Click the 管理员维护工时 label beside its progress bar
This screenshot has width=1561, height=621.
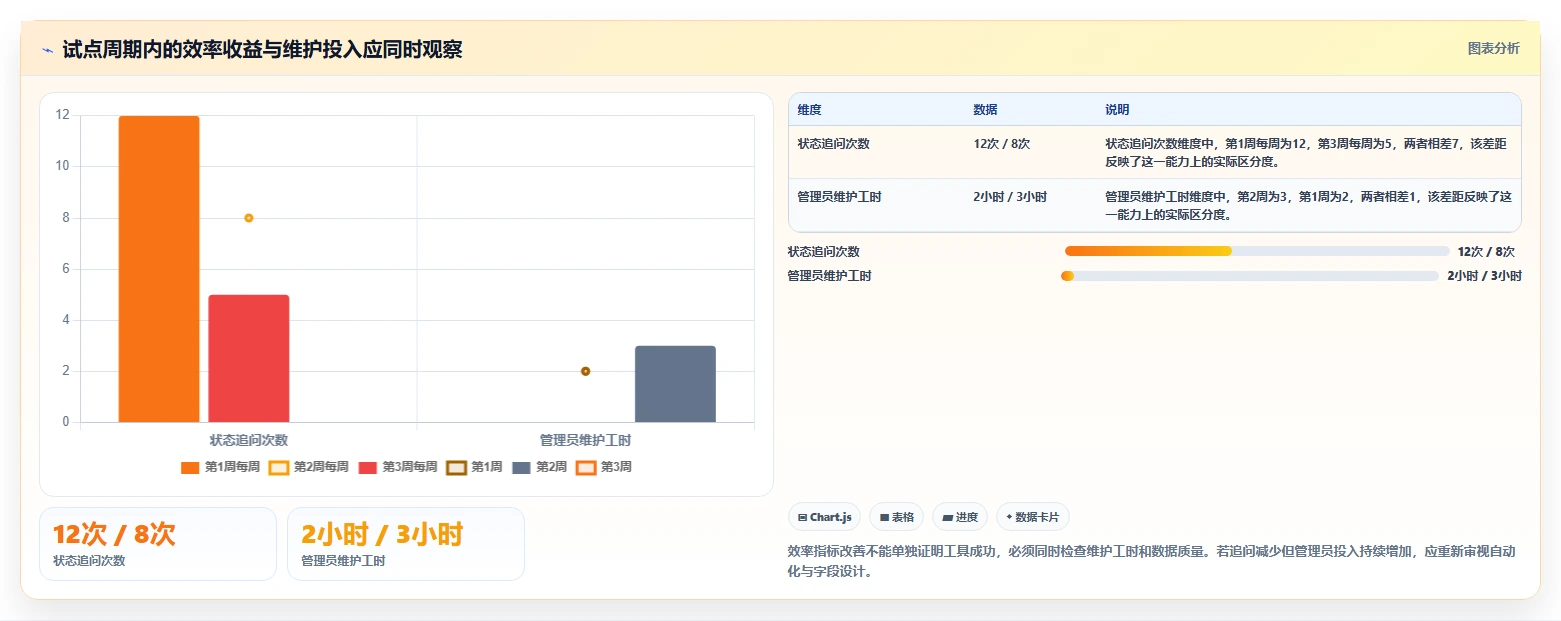[830, 276]
